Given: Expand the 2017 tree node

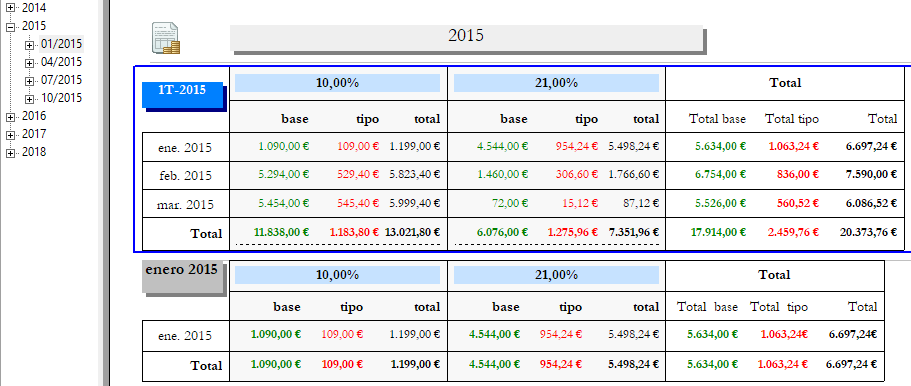Looking at the screenshot, I should pyautogui.click(x=10, y=135).
